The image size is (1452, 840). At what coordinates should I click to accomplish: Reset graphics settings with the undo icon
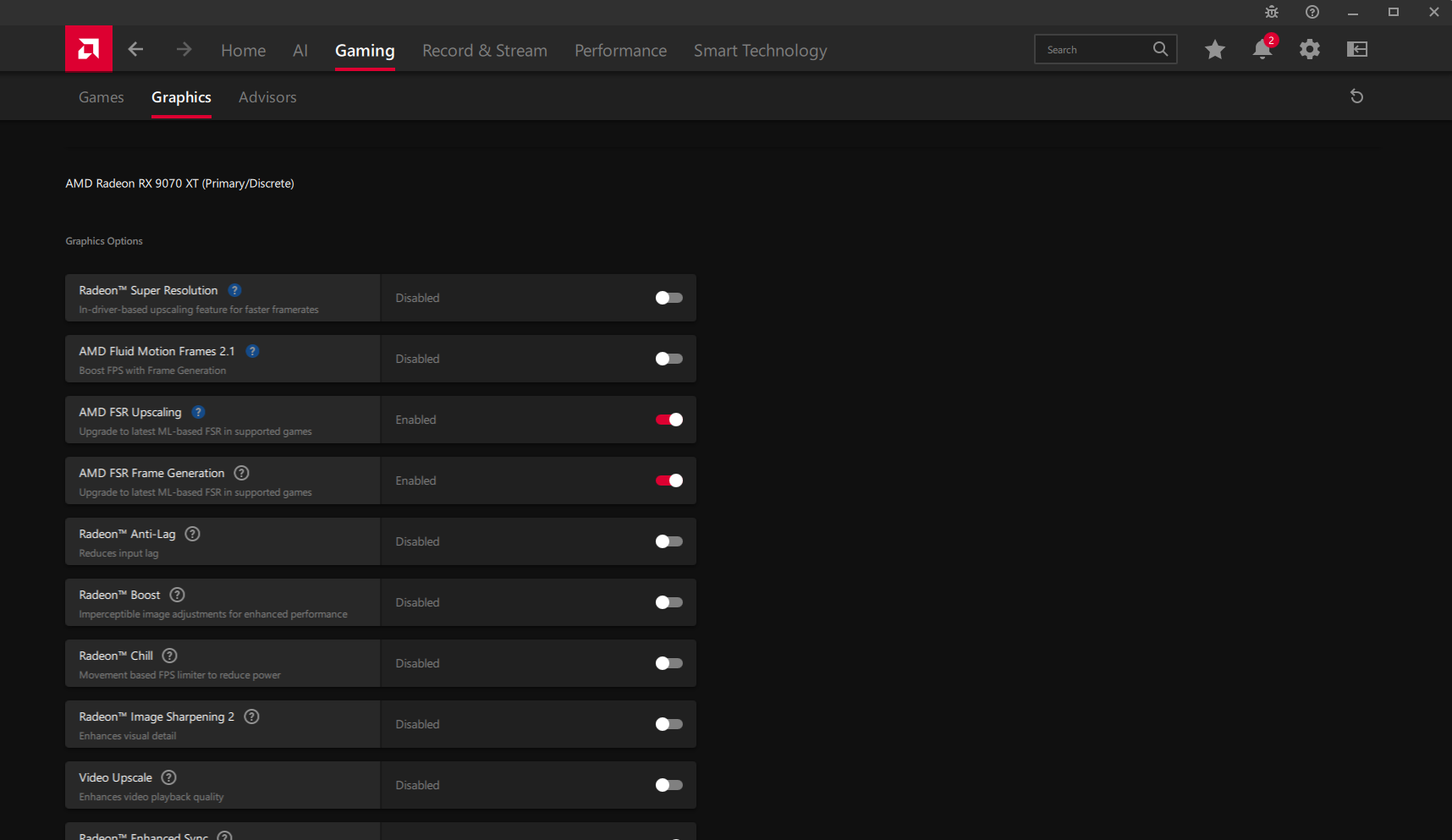1356,96
